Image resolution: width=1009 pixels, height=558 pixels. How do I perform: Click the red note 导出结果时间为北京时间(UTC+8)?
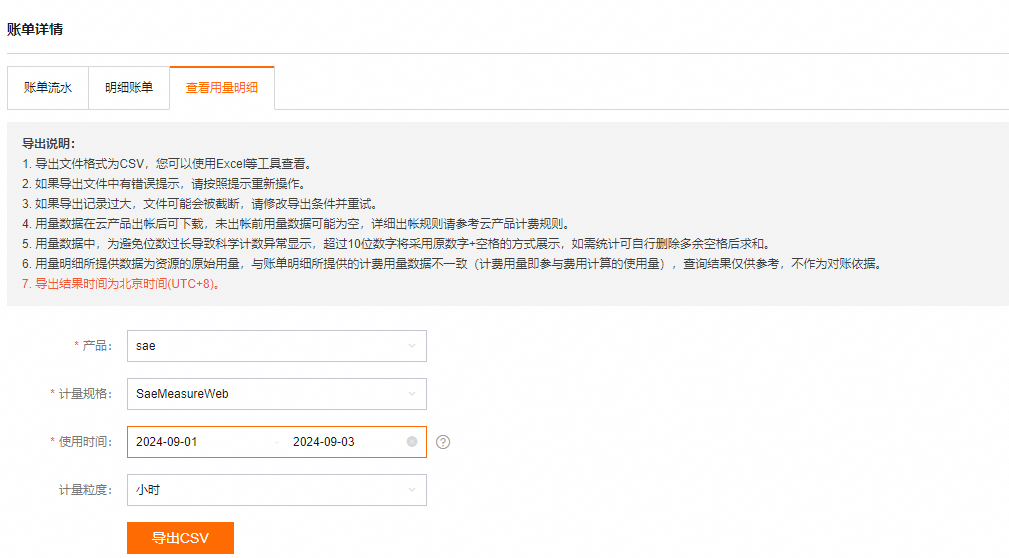pyautogui.click(x=122, y=284)
